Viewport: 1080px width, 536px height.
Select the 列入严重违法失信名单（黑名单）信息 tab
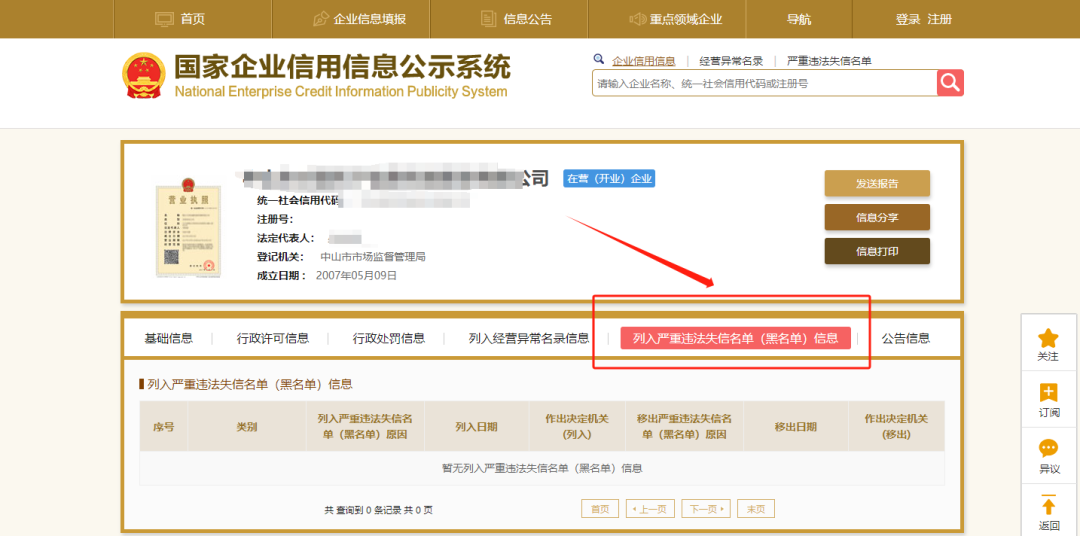[x=736, y=338]
